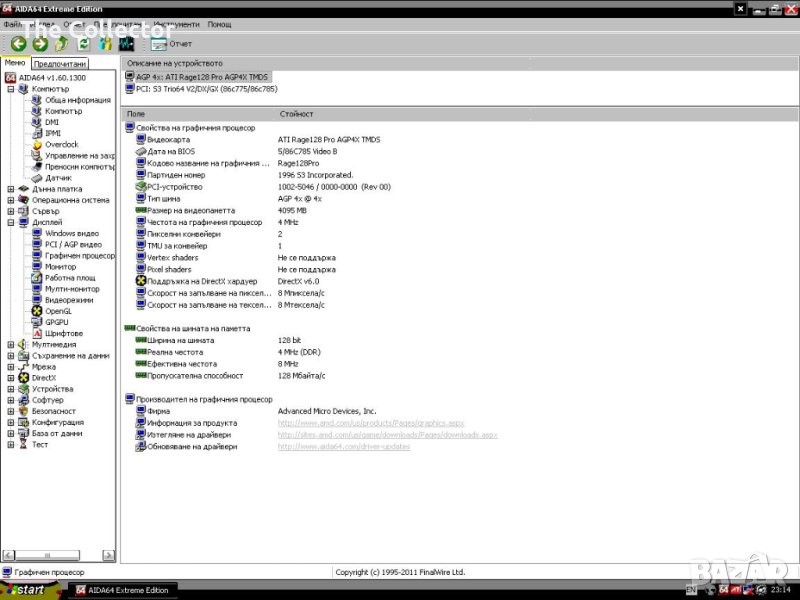Click the green Back arrow toolbar icon
The image size is (800, 600).
[x=18, y=44]
